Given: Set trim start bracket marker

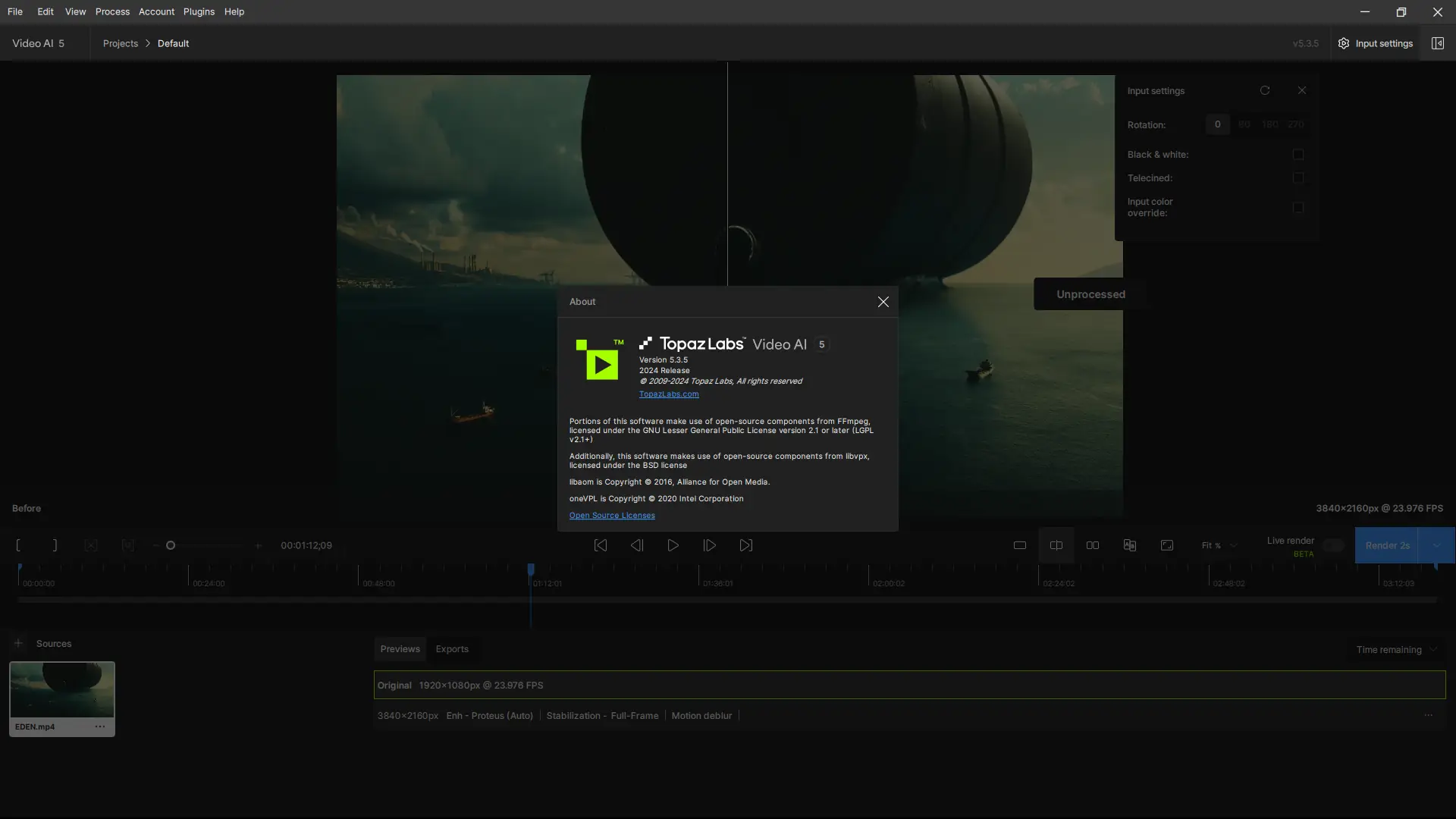Looking at the screenshot, I should (x=18, y=545).
